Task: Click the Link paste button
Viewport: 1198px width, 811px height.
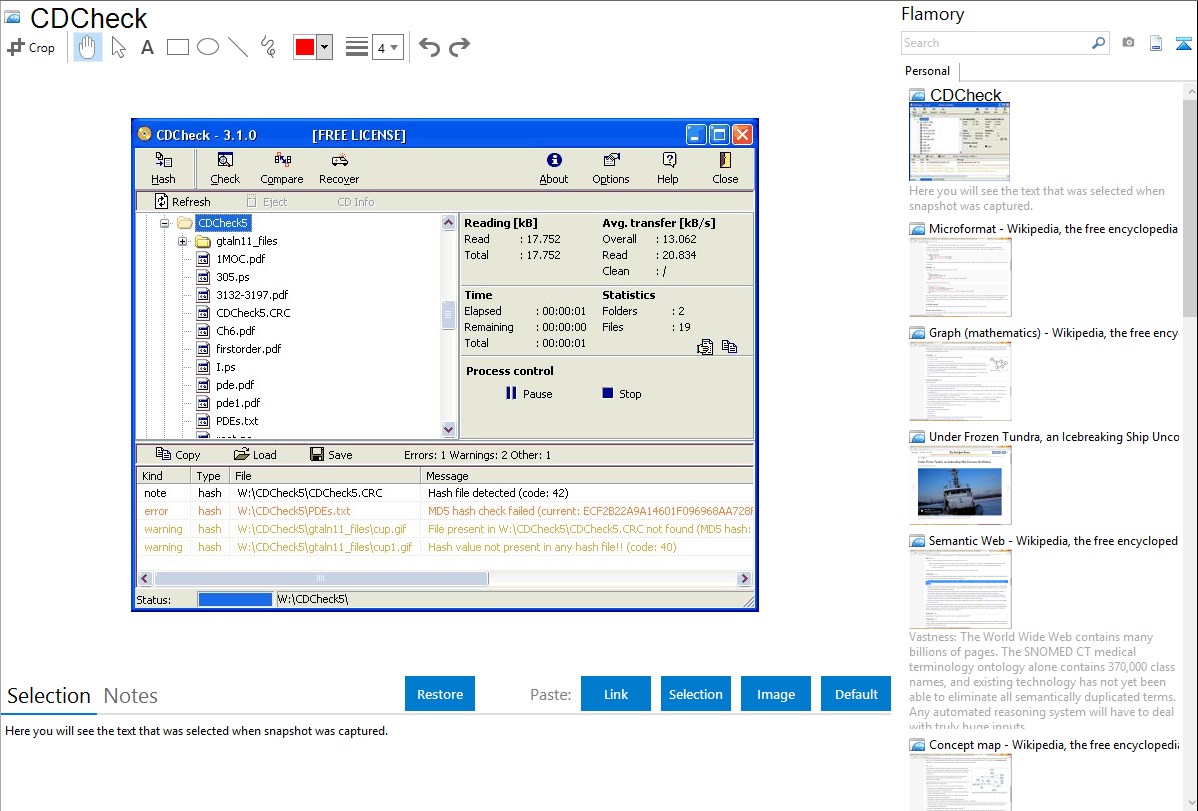Action: click(x=616, y=694)
